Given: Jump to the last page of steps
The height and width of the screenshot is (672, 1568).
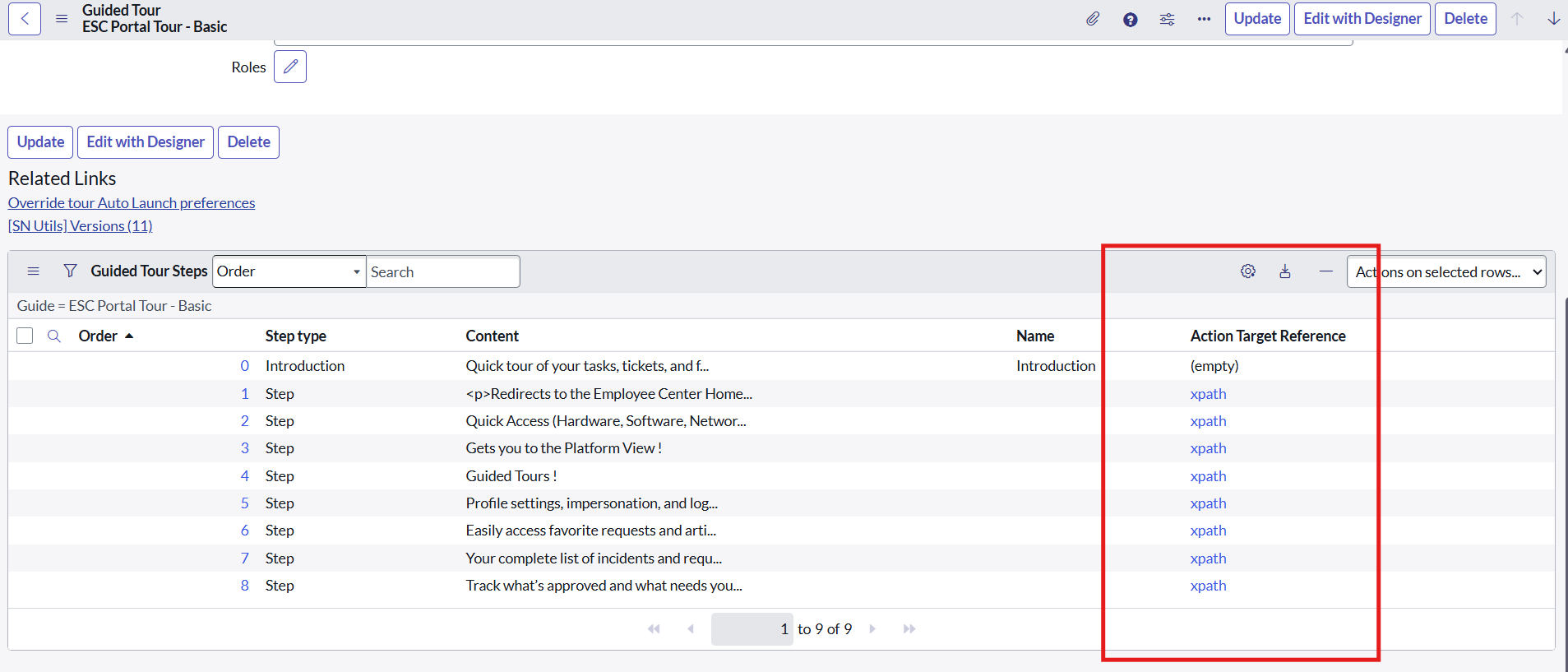Looking at the screenshot, I should pos(909,629).
